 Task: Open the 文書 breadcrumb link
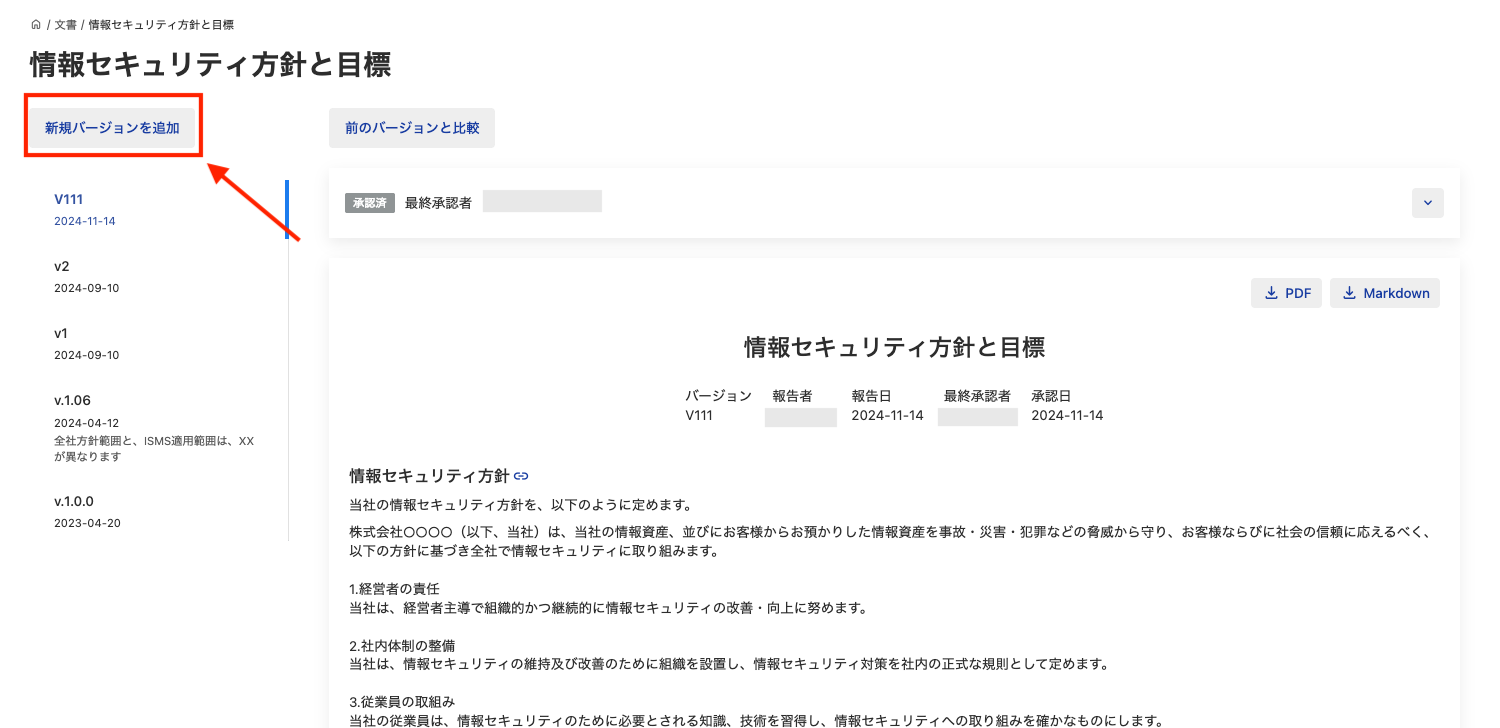coord(65,24)
